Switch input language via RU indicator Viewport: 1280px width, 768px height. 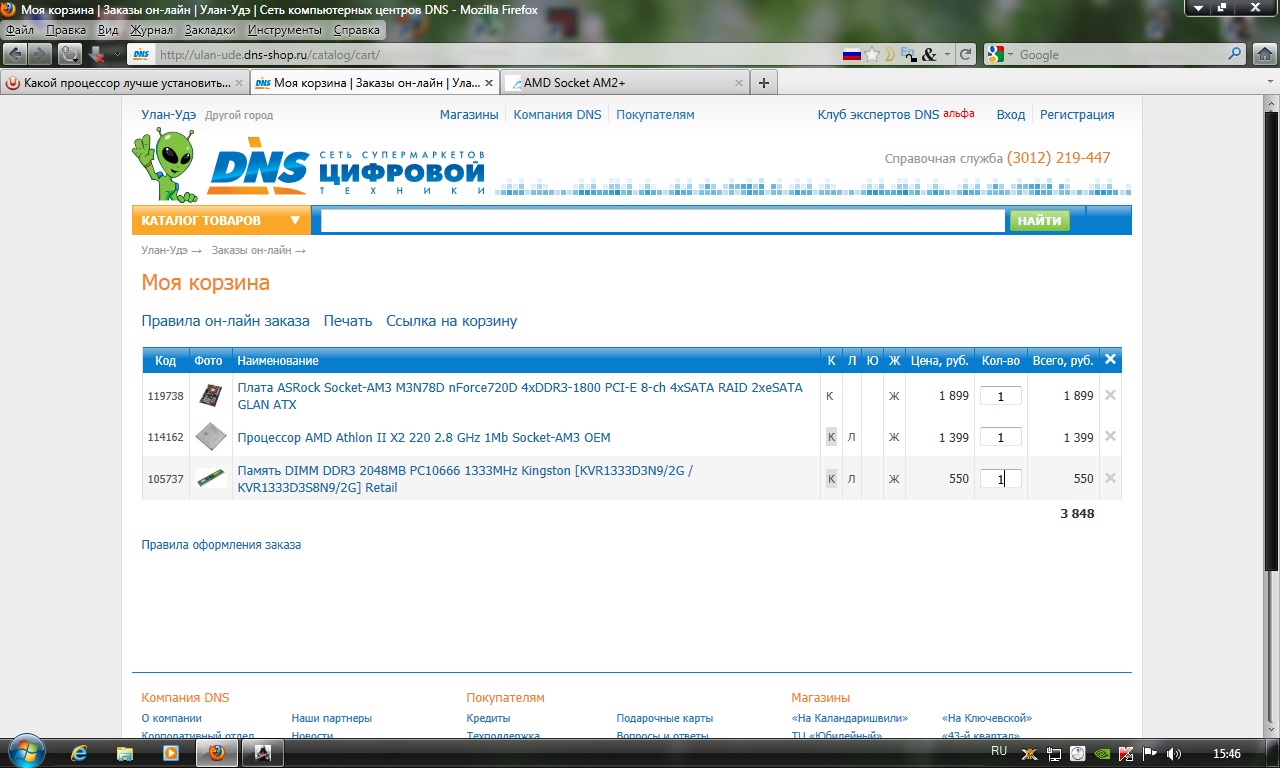click(x=998, y=751)
